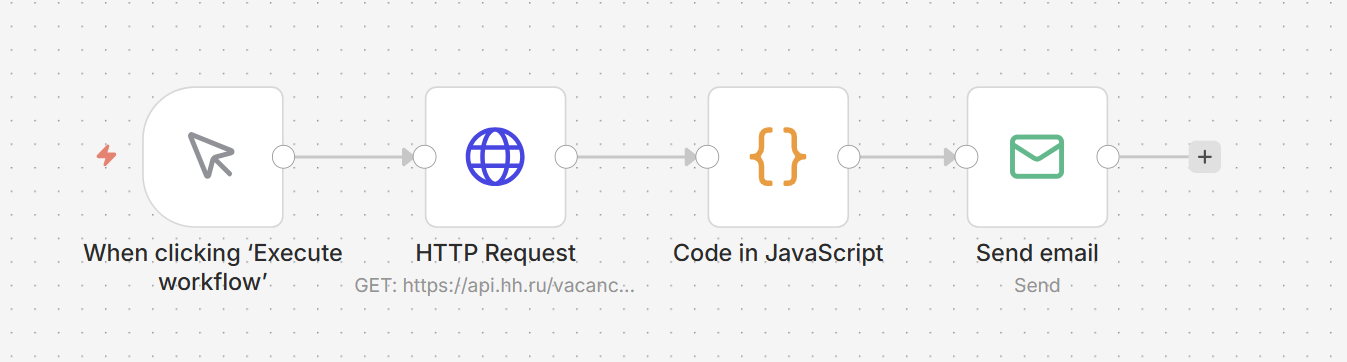Click the Code node input connector

pos(708,157)
